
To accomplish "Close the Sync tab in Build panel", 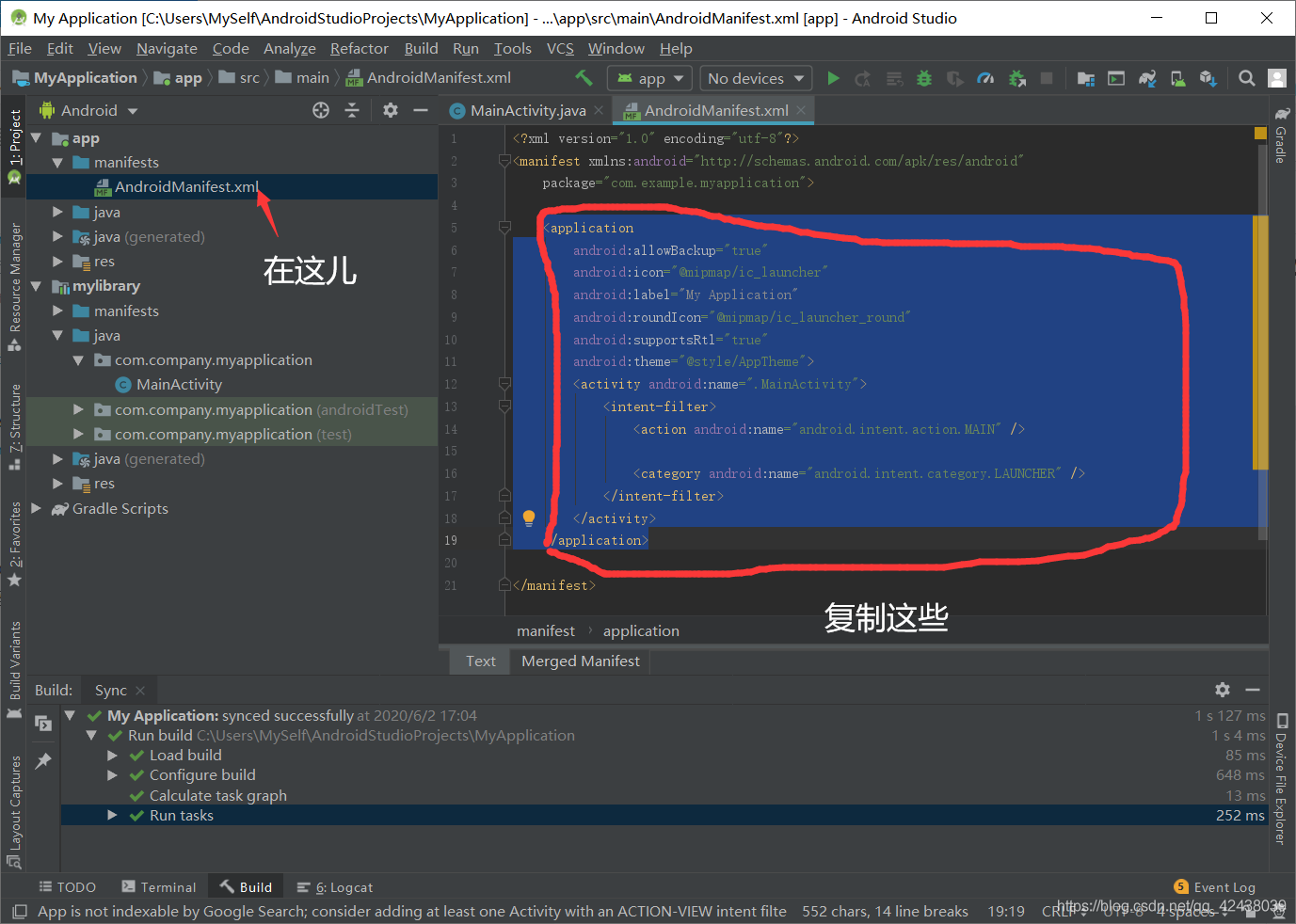I will coord(140,690).
